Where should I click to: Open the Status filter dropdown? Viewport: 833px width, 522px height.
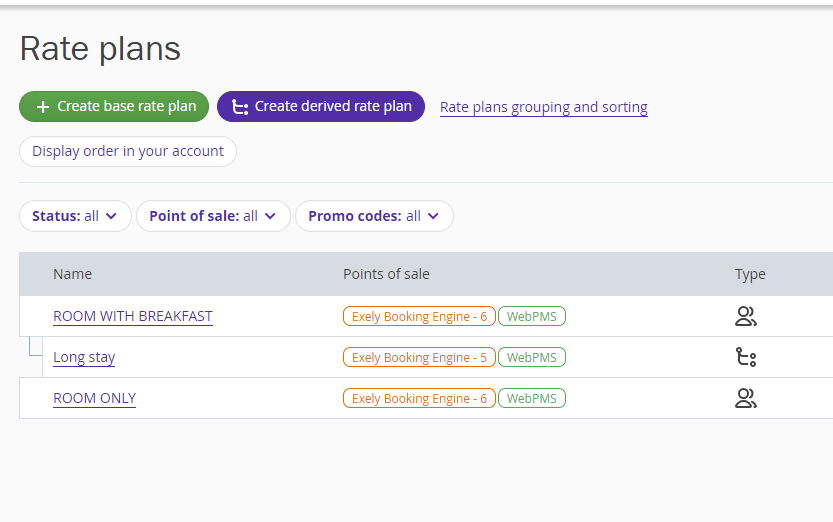coord(75,216)
